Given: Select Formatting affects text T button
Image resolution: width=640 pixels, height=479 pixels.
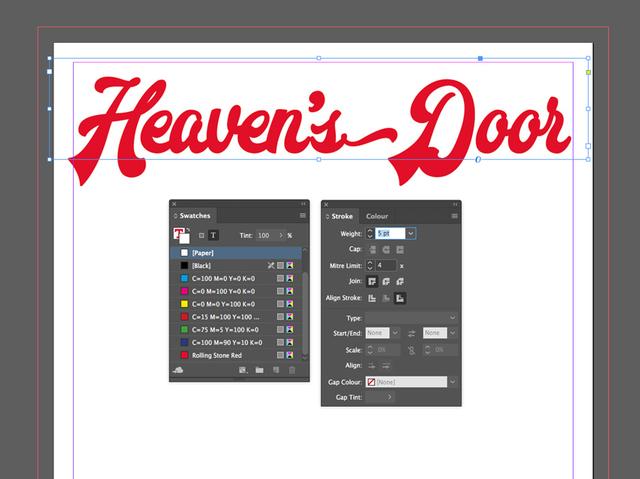Looking at the screenshot, I should coord(213,235).
